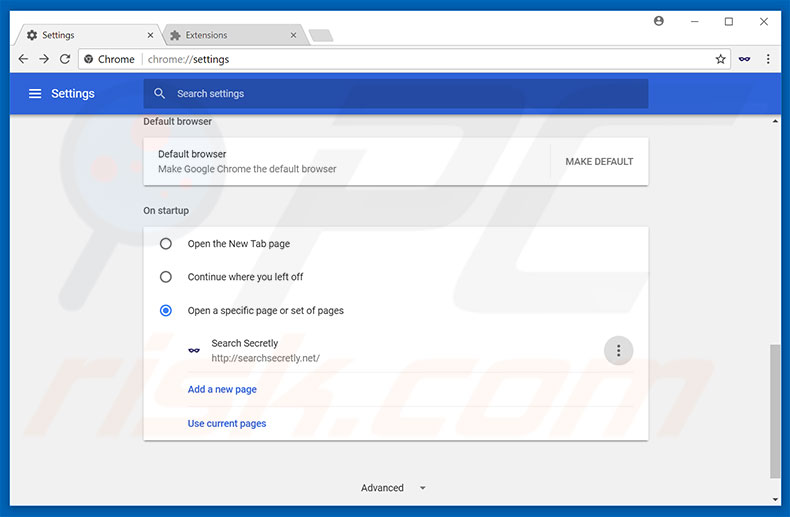790x517 pixels.
Task: Click the back navigation arrow
Action: [x=23, y=59]
